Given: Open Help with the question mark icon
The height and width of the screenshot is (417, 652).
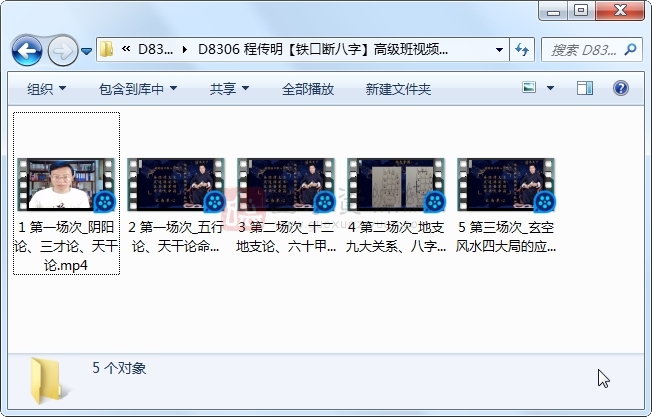Looking at the screenshot, I should click(x=620, y=88).
